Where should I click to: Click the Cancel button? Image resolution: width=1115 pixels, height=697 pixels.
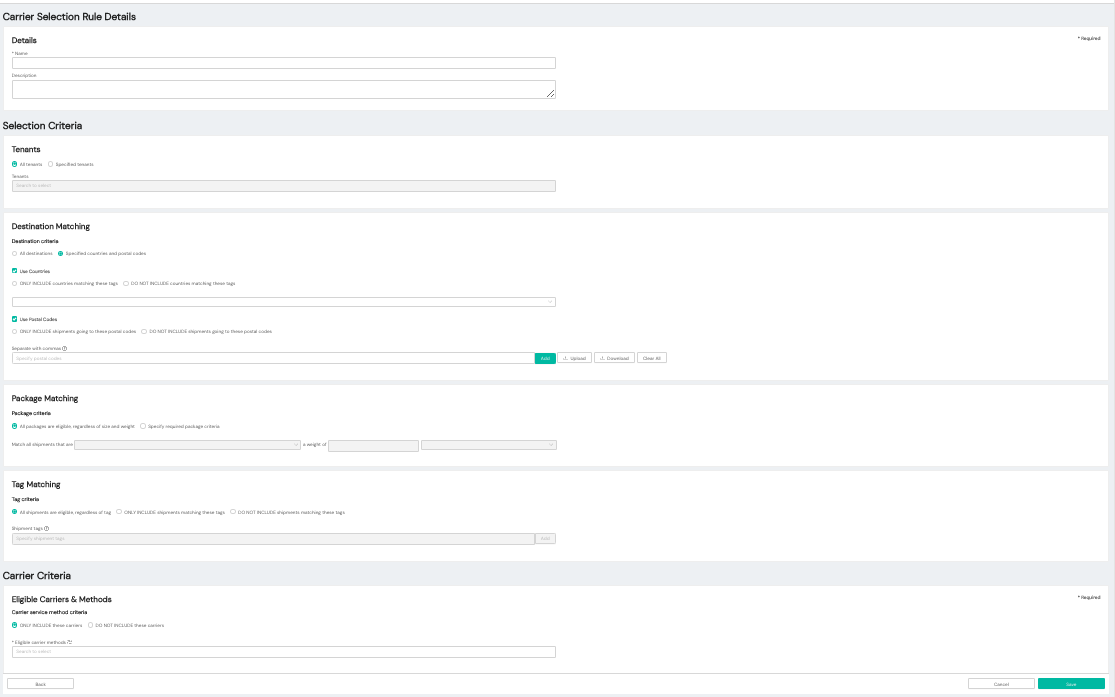tap(1001, 683)
